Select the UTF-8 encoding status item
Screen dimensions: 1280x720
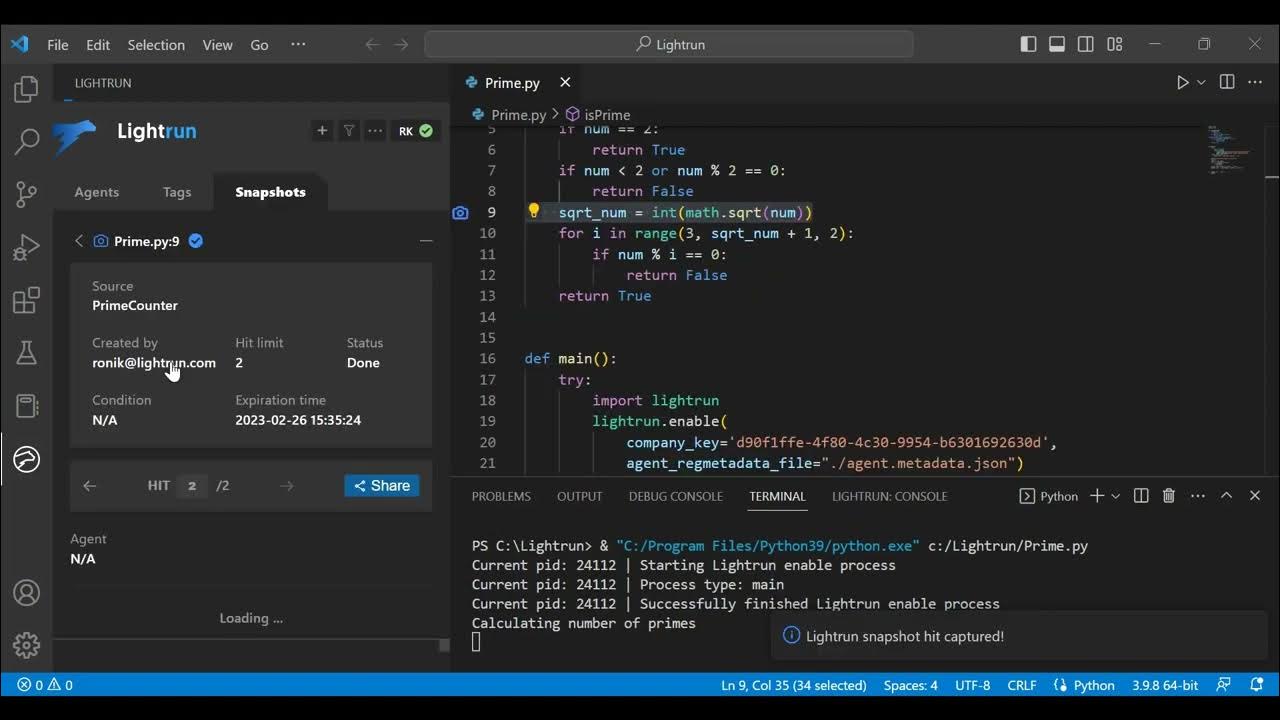pyautogui.click(x=973, y=685)
